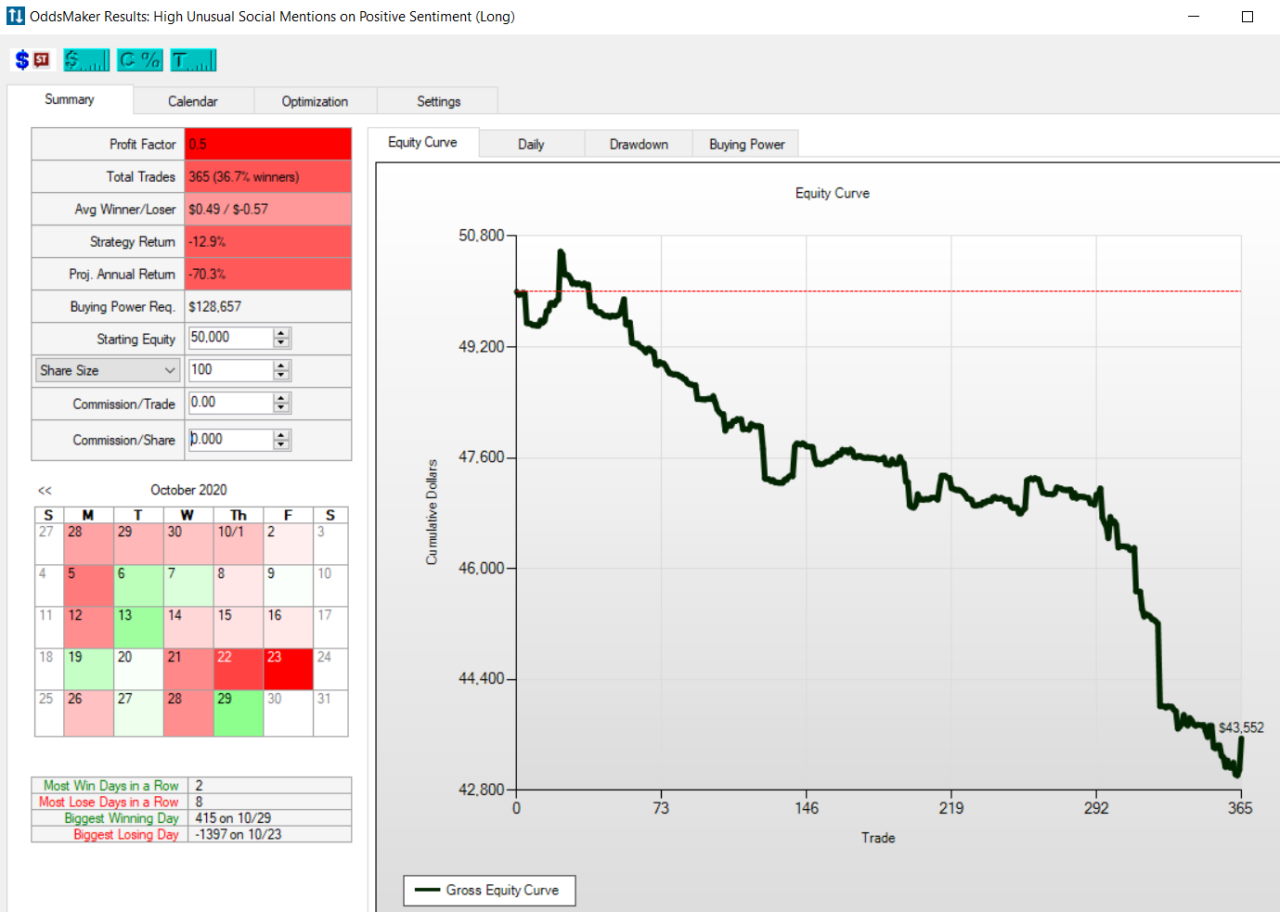
Task: Open the Buying Power tab
Action: (x=745, y=144)
